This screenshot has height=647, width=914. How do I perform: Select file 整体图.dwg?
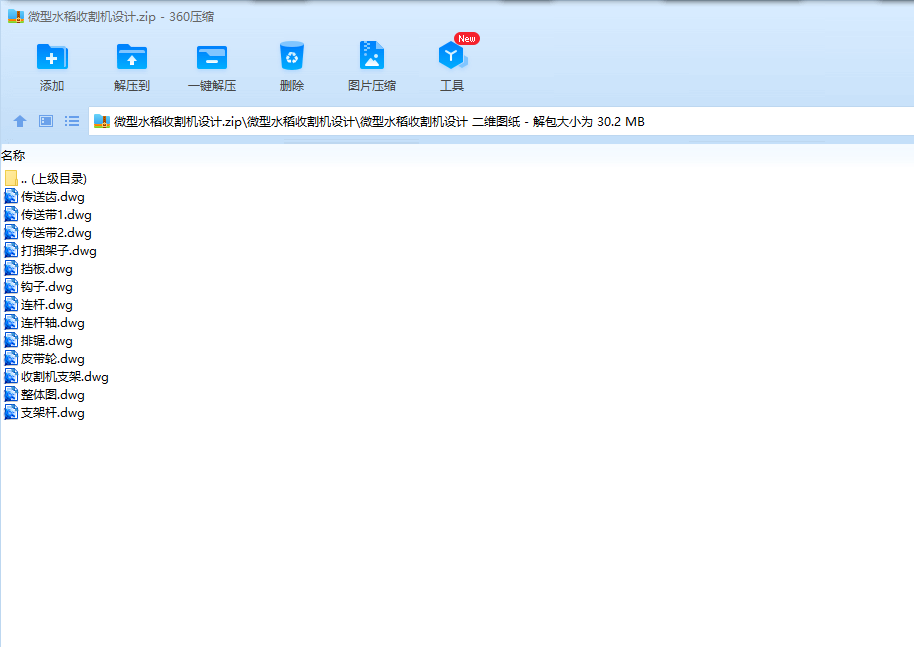pos(44,395)
